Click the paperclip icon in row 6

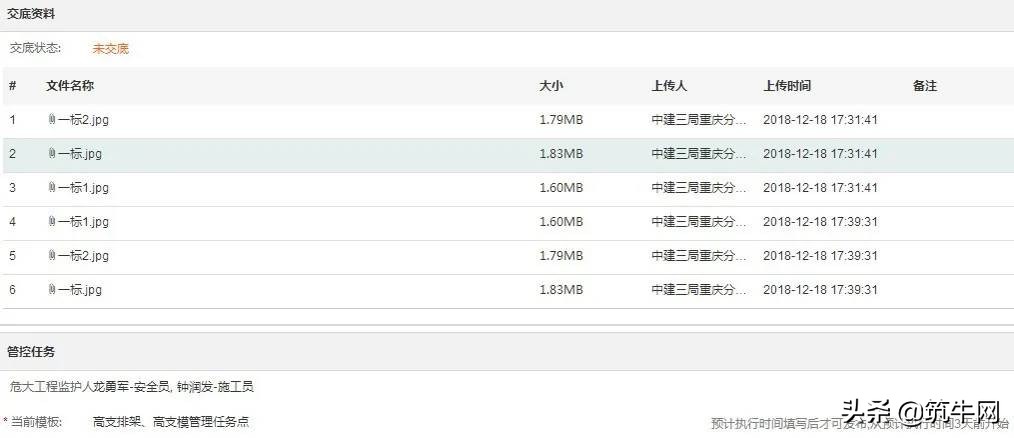52,290
